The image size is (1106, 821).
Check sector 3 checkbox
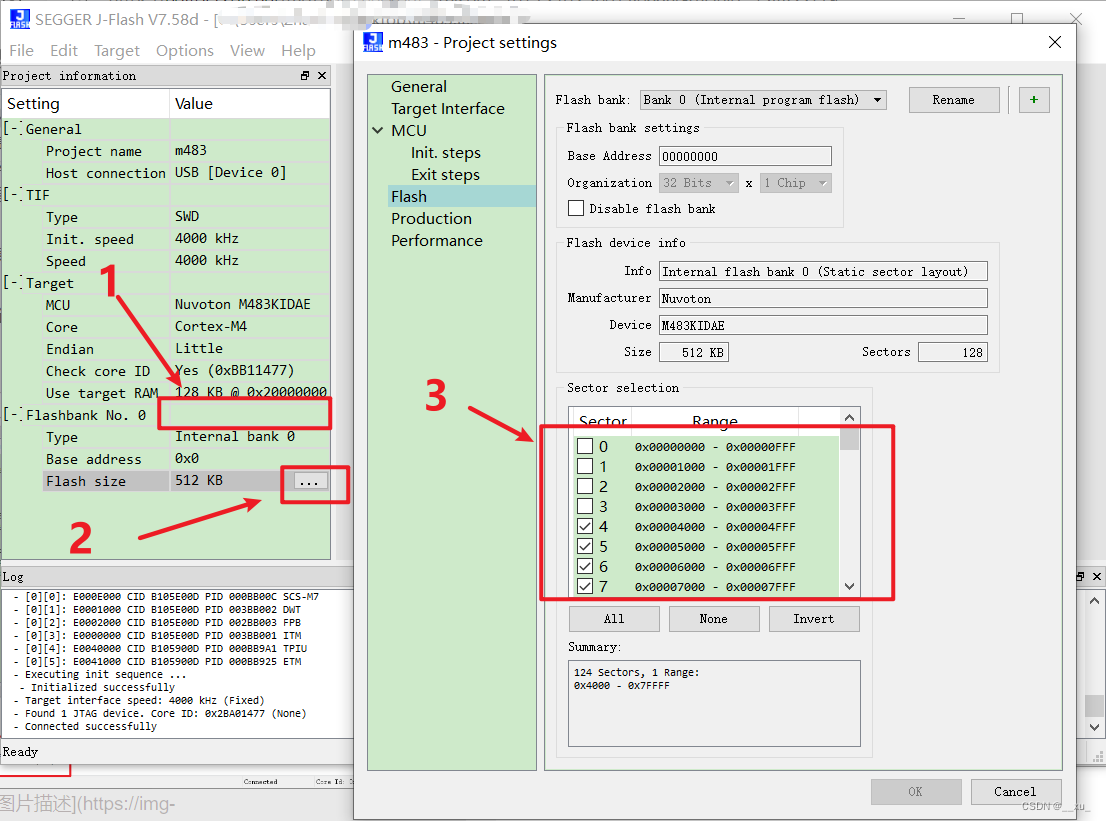[x=585, y=506]
